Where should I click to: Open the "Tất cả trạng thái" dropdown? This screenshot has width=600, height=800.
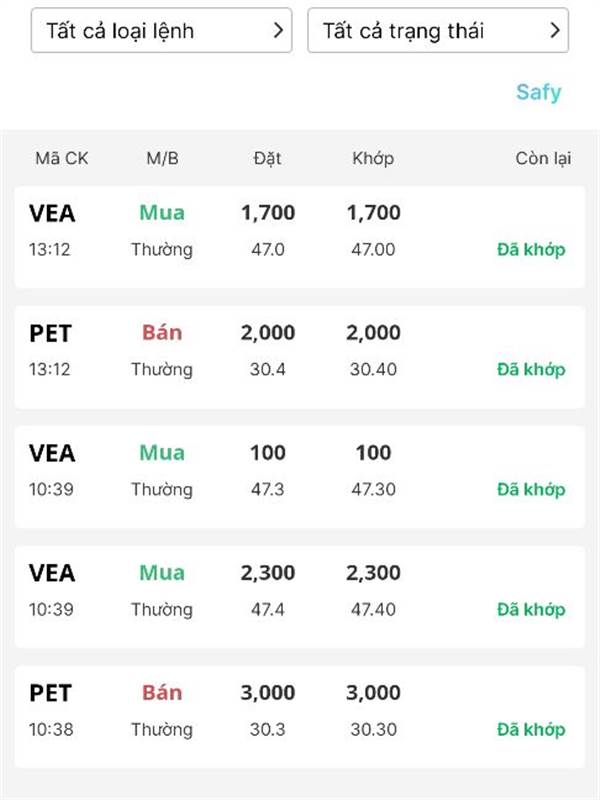tap(437, 31)
